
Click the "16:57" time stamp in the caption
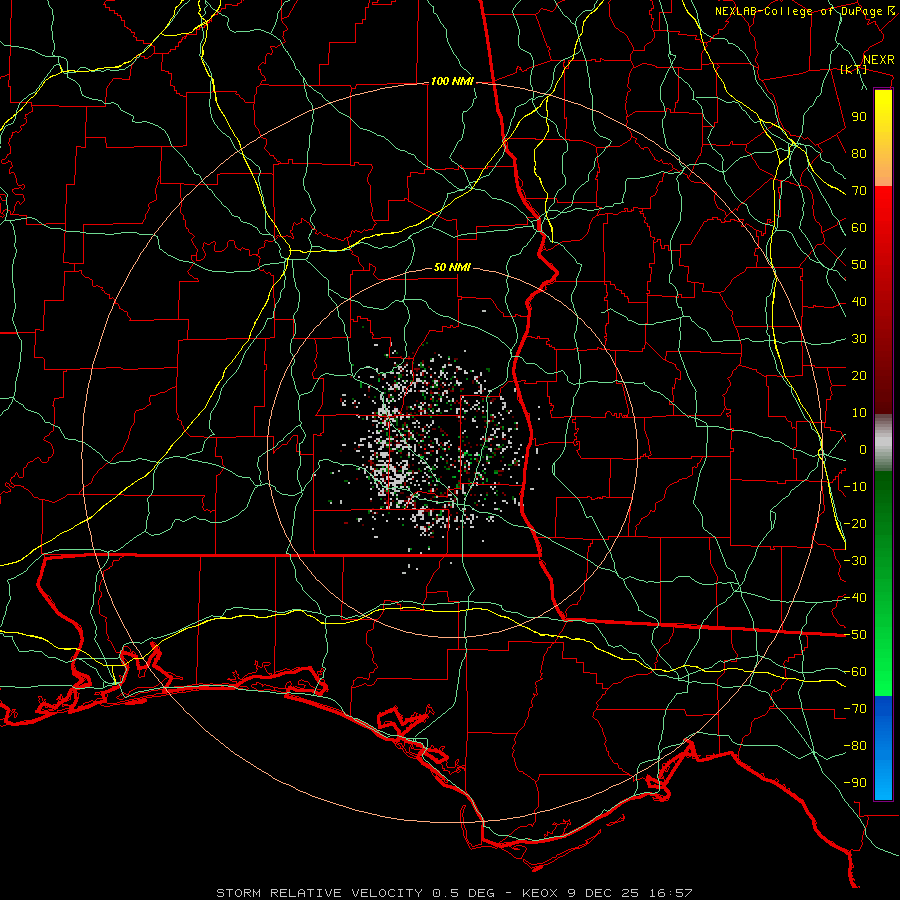pos(671,893)
